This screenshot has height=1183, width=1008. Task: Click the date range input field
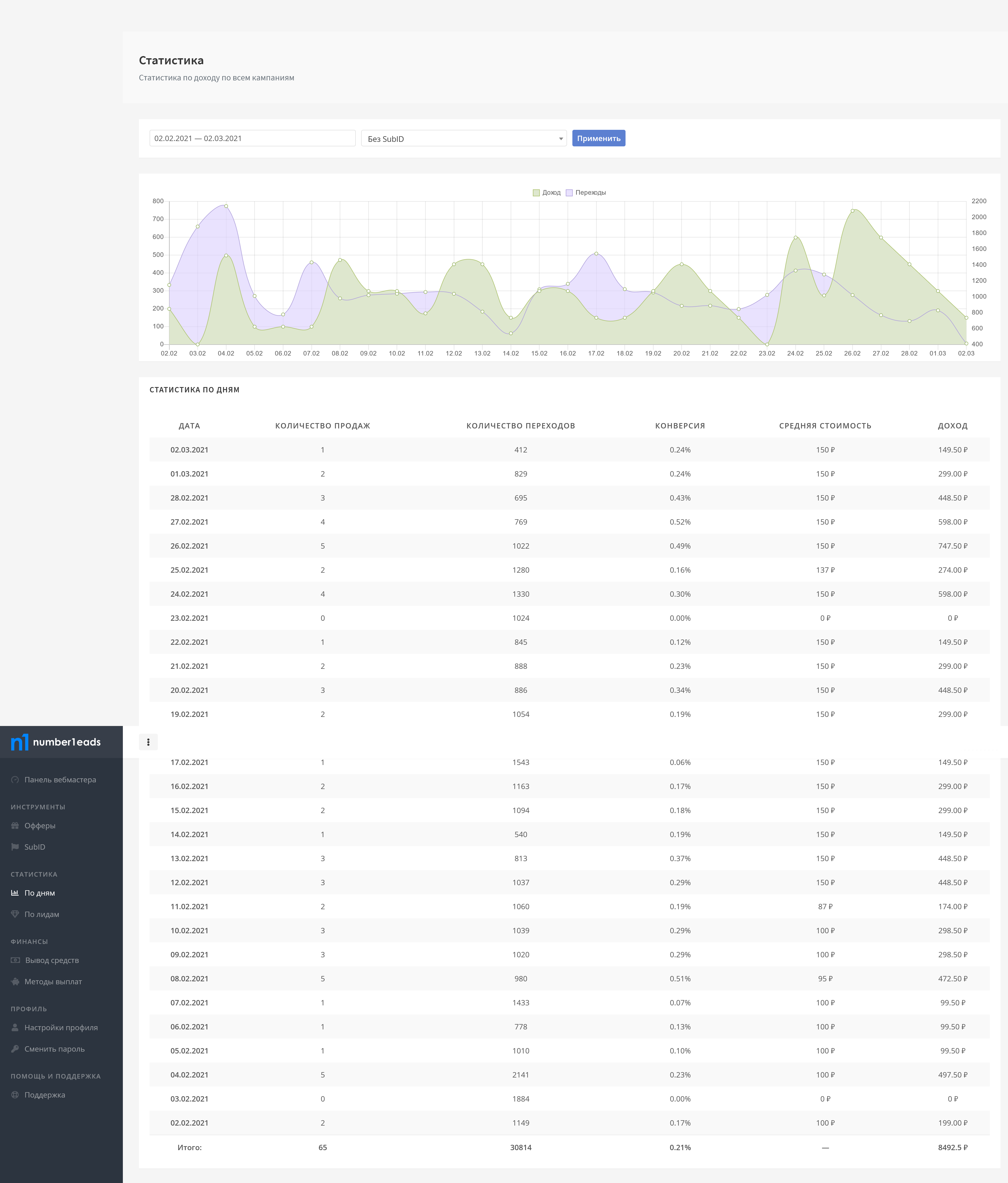(252, 139)
